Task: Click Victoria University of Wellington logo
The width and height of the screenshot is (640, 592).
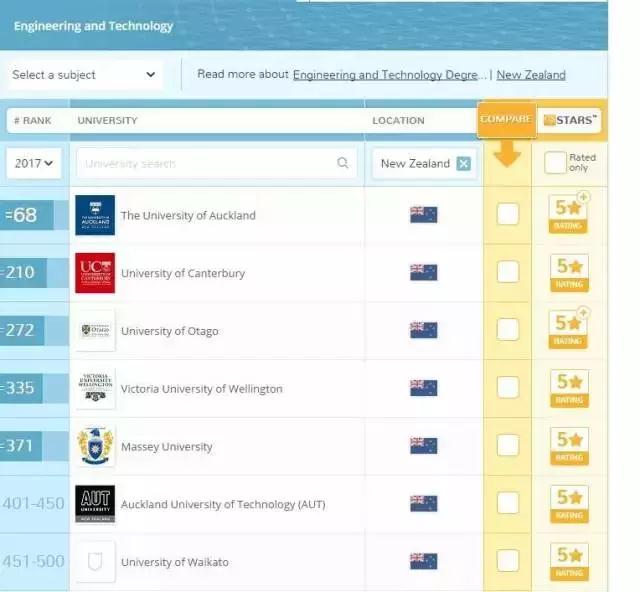Action: click(95, 389)
